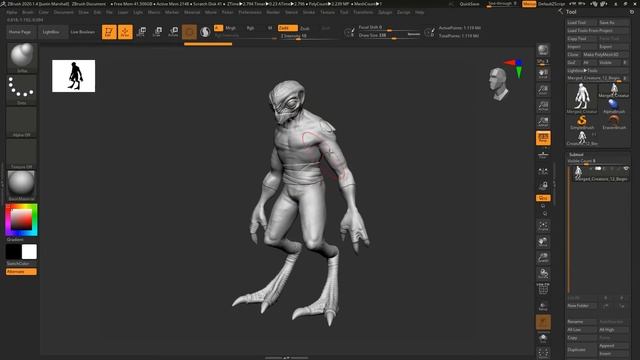
Task: Open the Brush menu
Action: pyautogui.click(x=28, y=12)
